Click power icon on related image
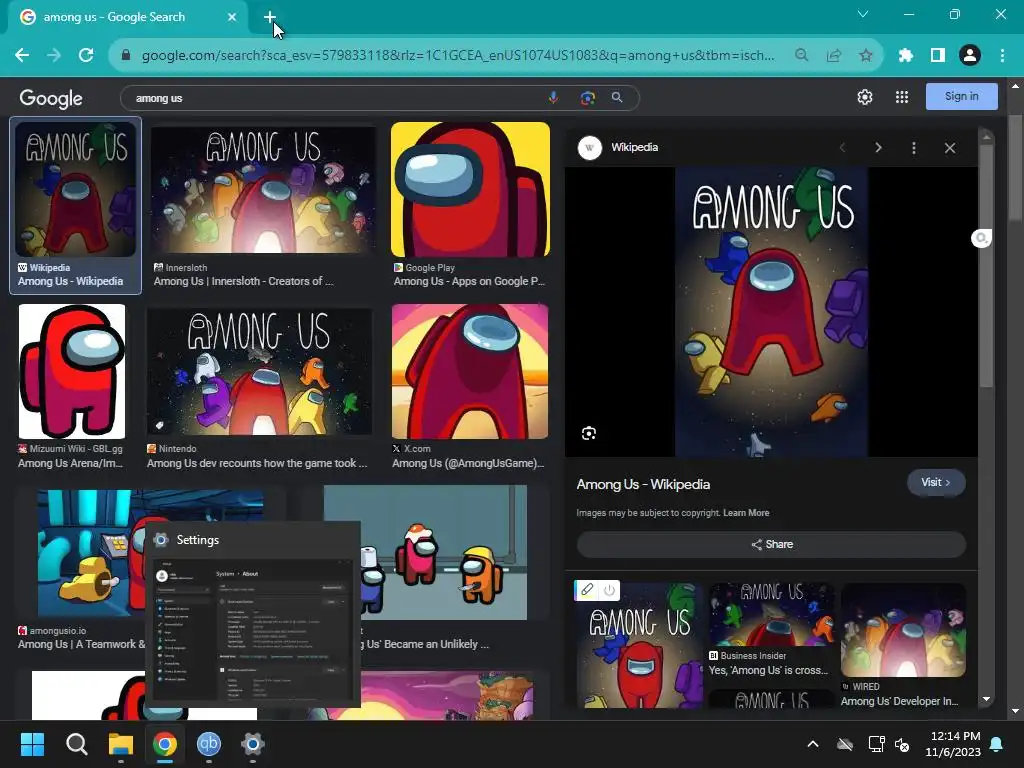The width and height of the screenshot is (1024, 768). point(609,590)
